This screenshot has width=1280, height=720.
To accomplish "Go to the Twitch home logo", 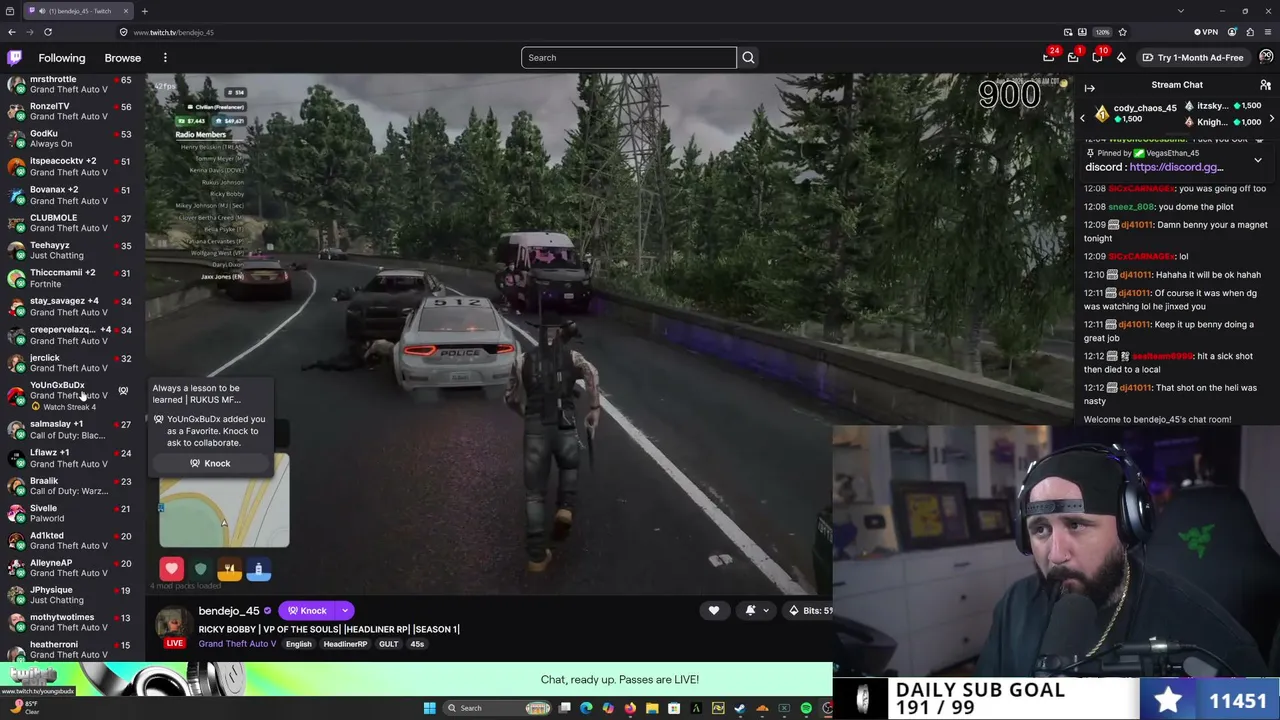I will point(15,58).
